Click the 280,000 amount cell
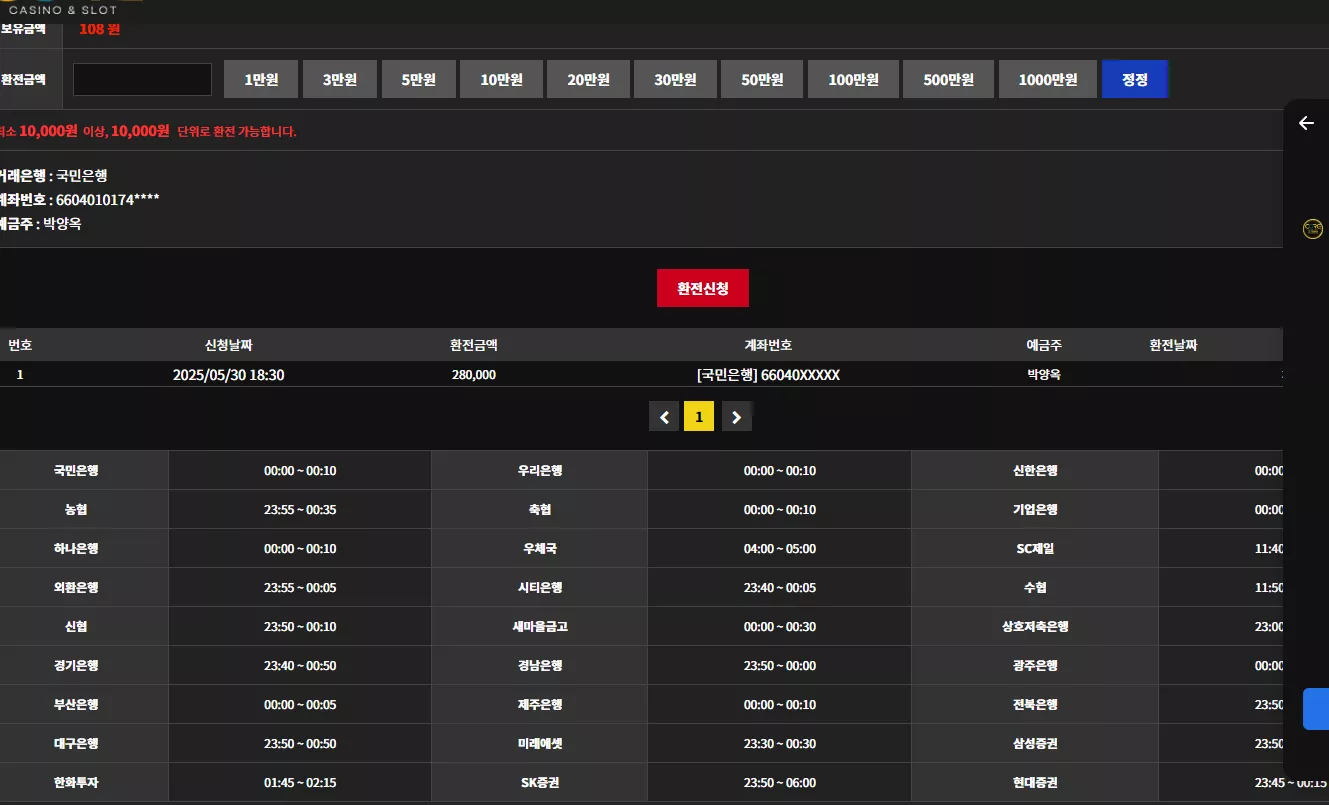The image size is (1329, 805). click(x=474, y=375)
